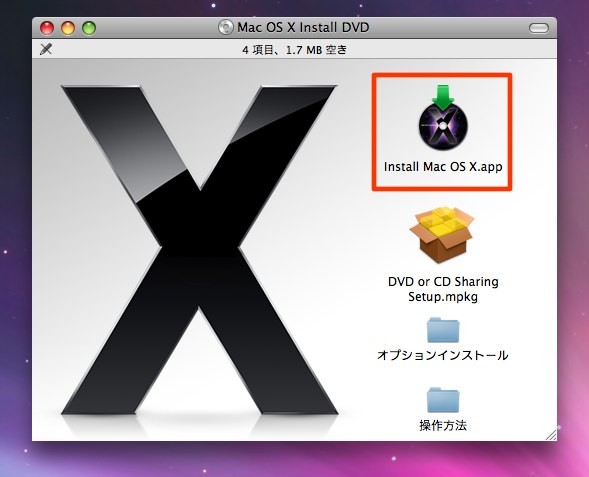The image size is (589, 477).
Task: Open the Install Mac OS X.app disc icon
Action: point(443,118)
